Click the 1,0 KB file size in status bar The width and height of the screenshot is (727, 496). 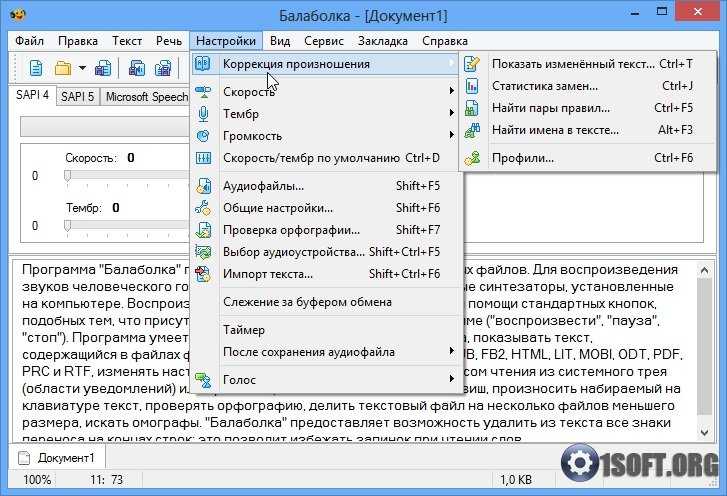516,479
